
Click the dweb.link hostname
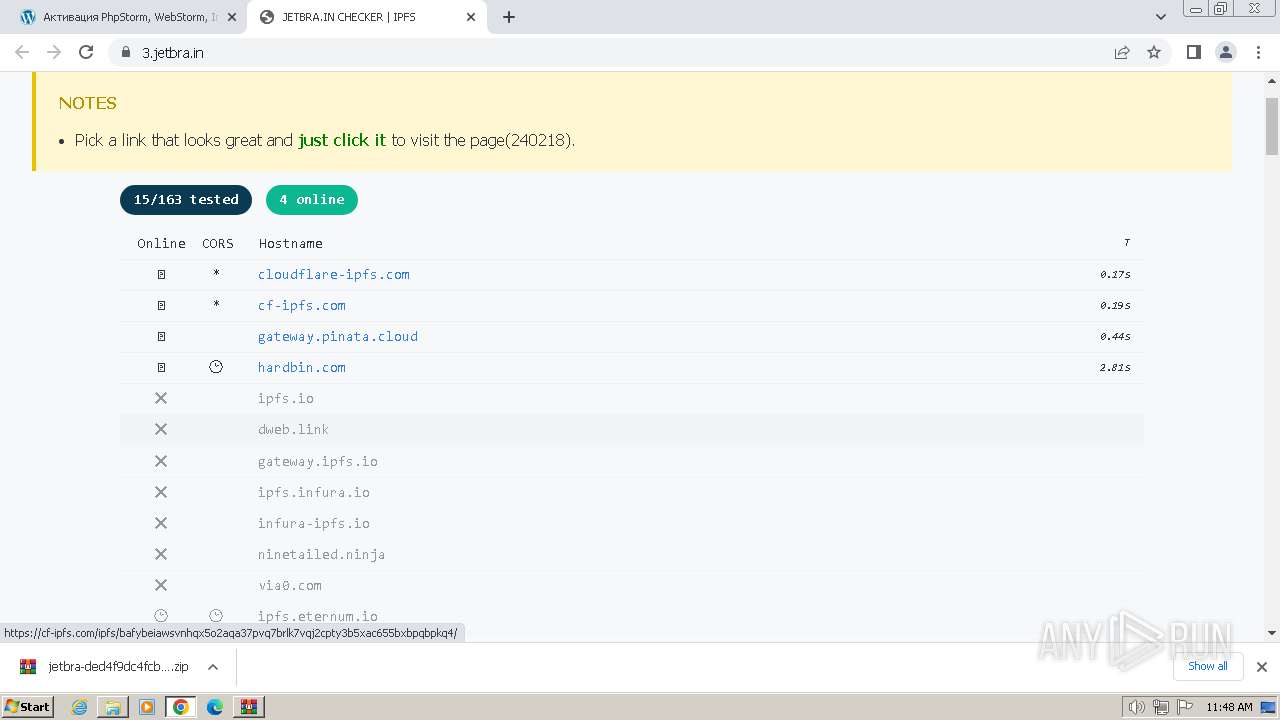pos(293,429)
